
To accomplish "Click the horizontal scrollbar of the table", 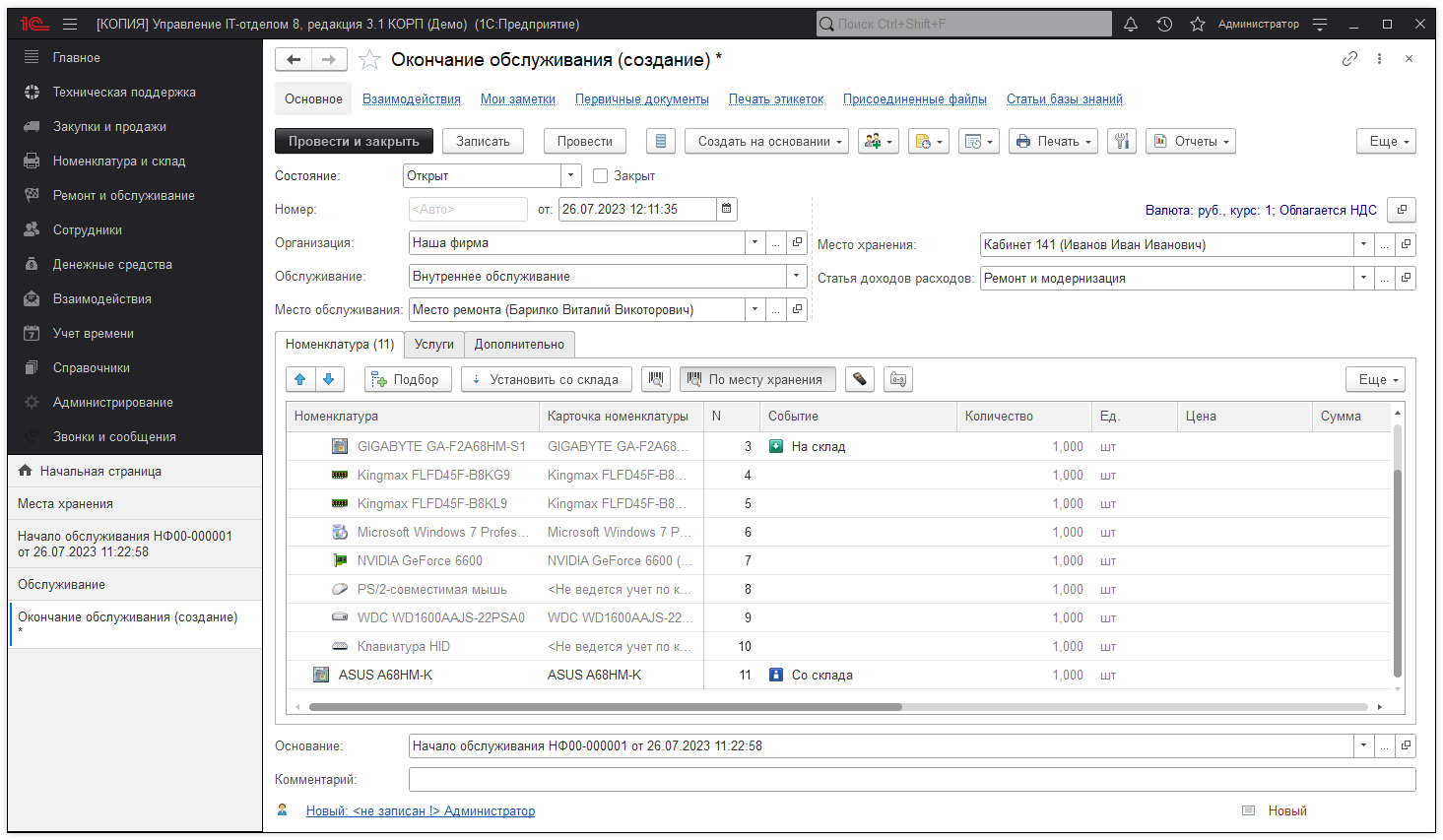I will [x=605, y=707].
